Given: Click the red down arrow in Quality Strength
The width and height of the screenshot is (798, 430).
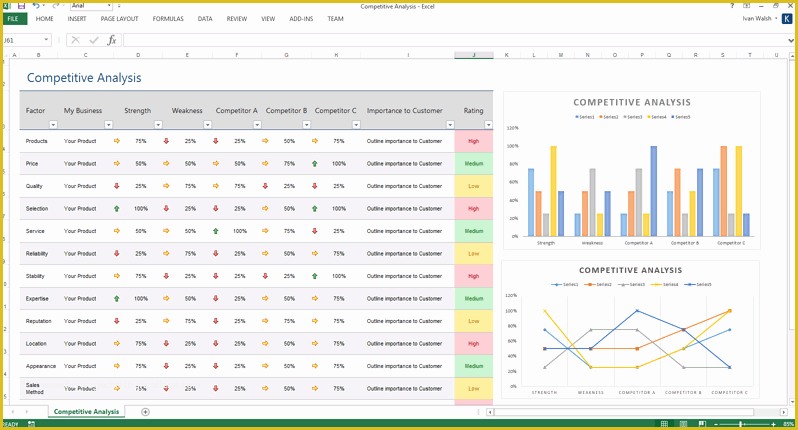Looking at the screenshot, I should point(117,186).
